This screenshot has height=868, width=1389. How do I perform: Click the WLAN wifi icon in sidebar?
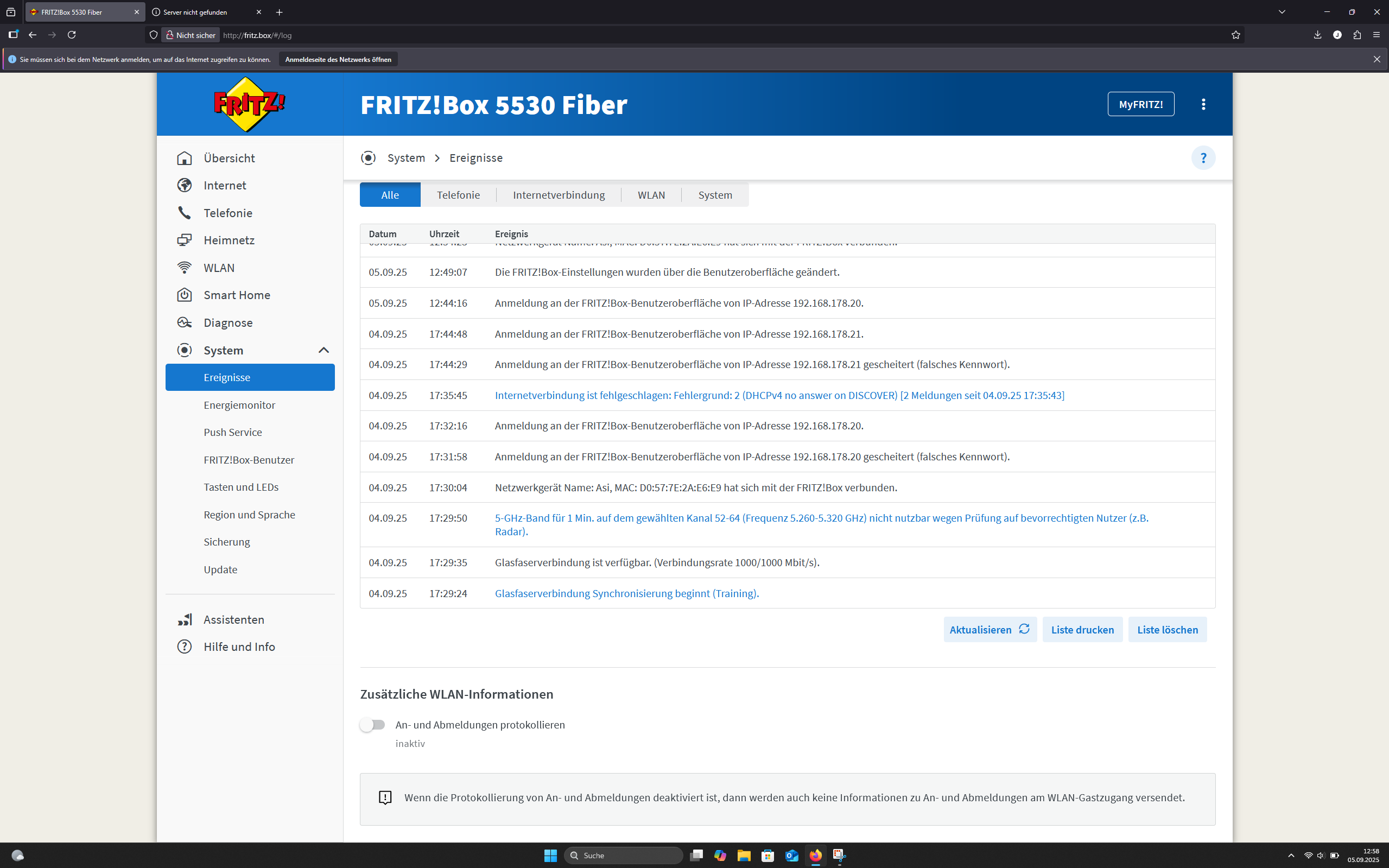[184, 268]
